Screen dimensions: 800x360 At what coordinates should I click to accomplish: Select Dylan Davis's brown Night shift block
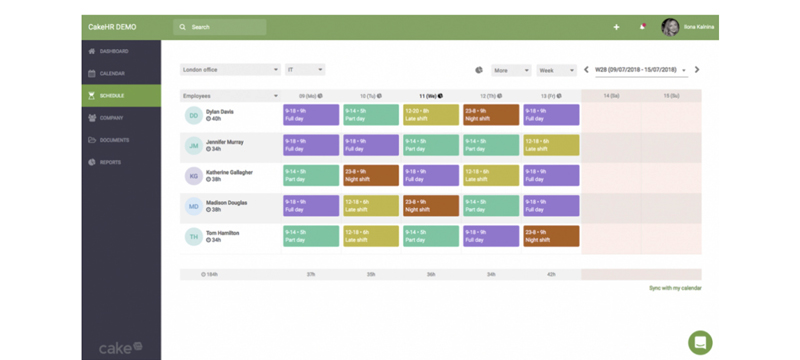491,115
